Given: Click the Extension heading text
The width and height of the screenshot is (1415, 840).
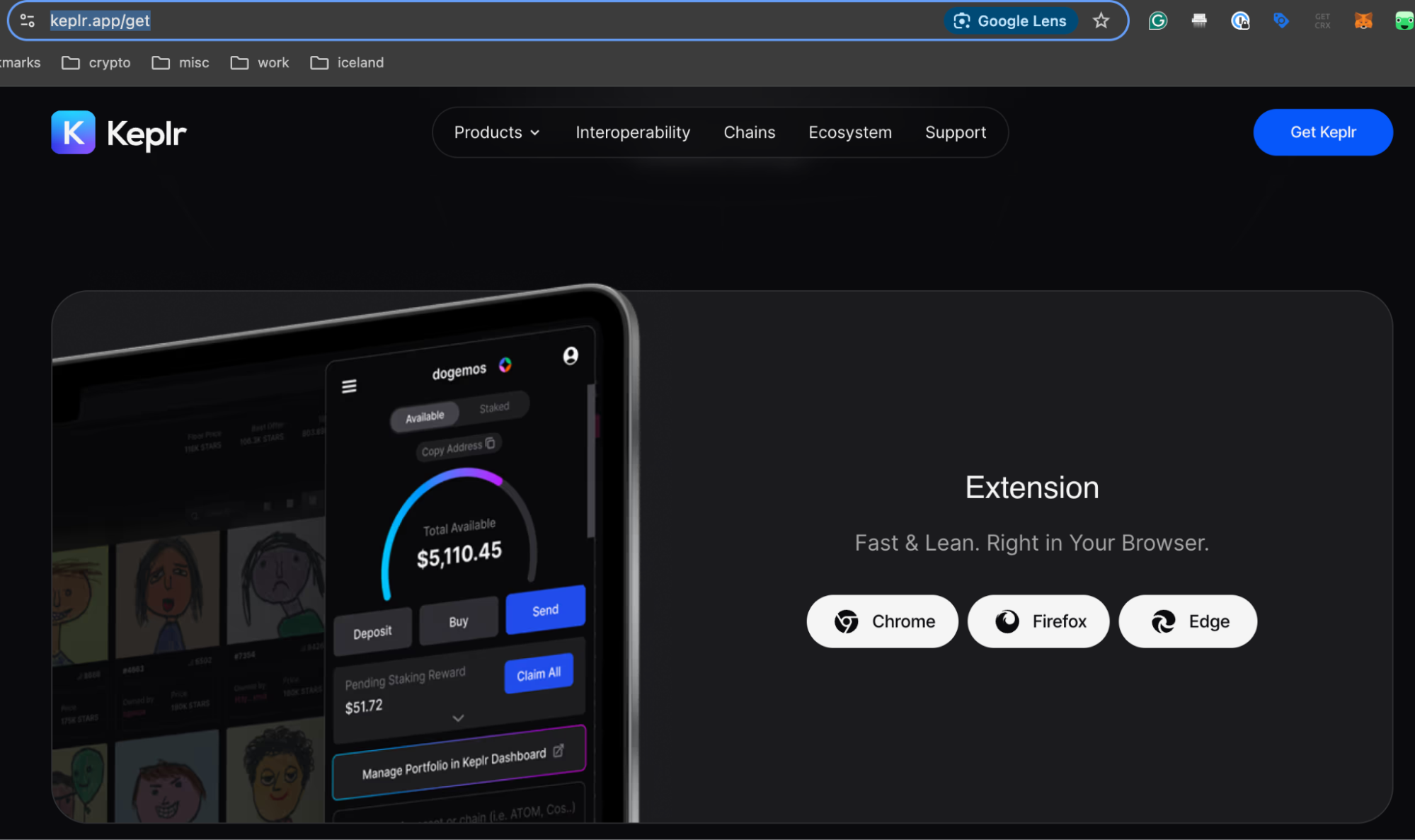Looking at the screenshot, I should click(x=1032, y=488).
